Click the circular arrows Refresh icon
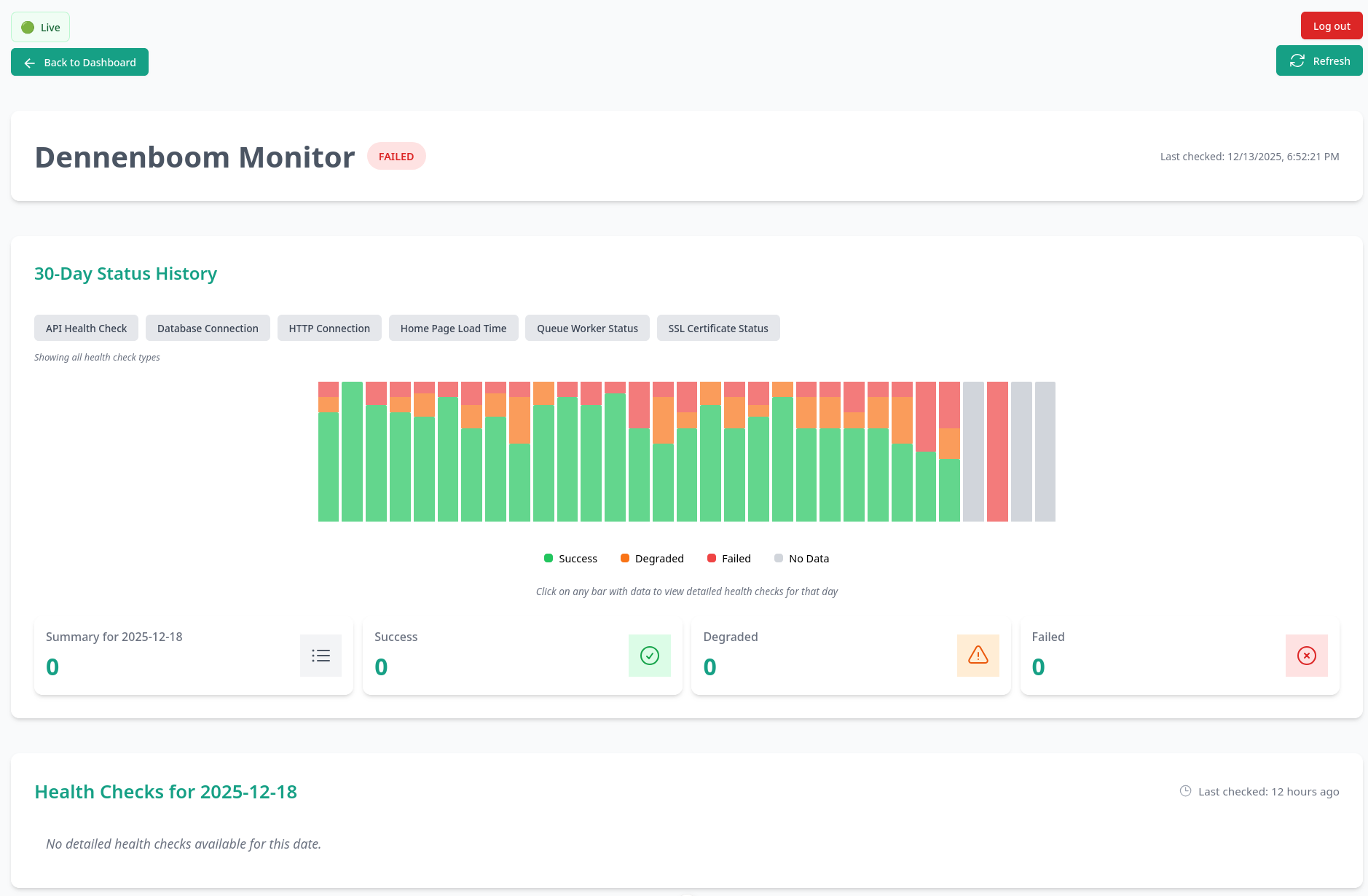1368x896 pixels. [1297, 61]
